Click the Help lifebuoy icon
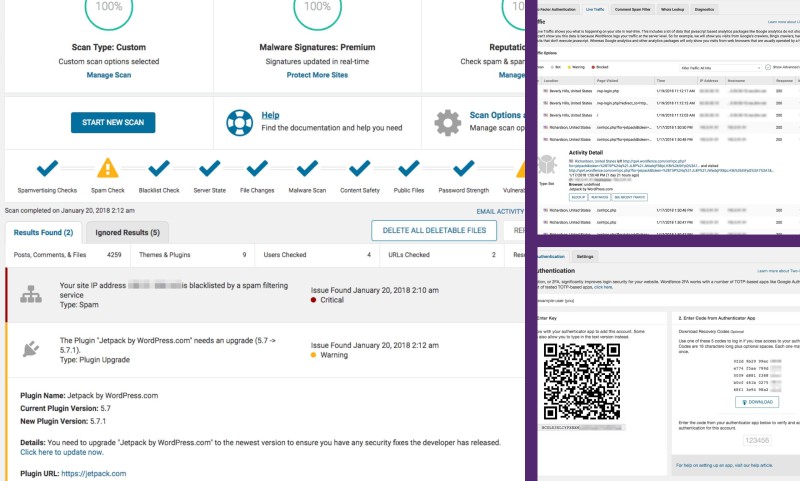The image size is (800, 481). coord(239,122)
